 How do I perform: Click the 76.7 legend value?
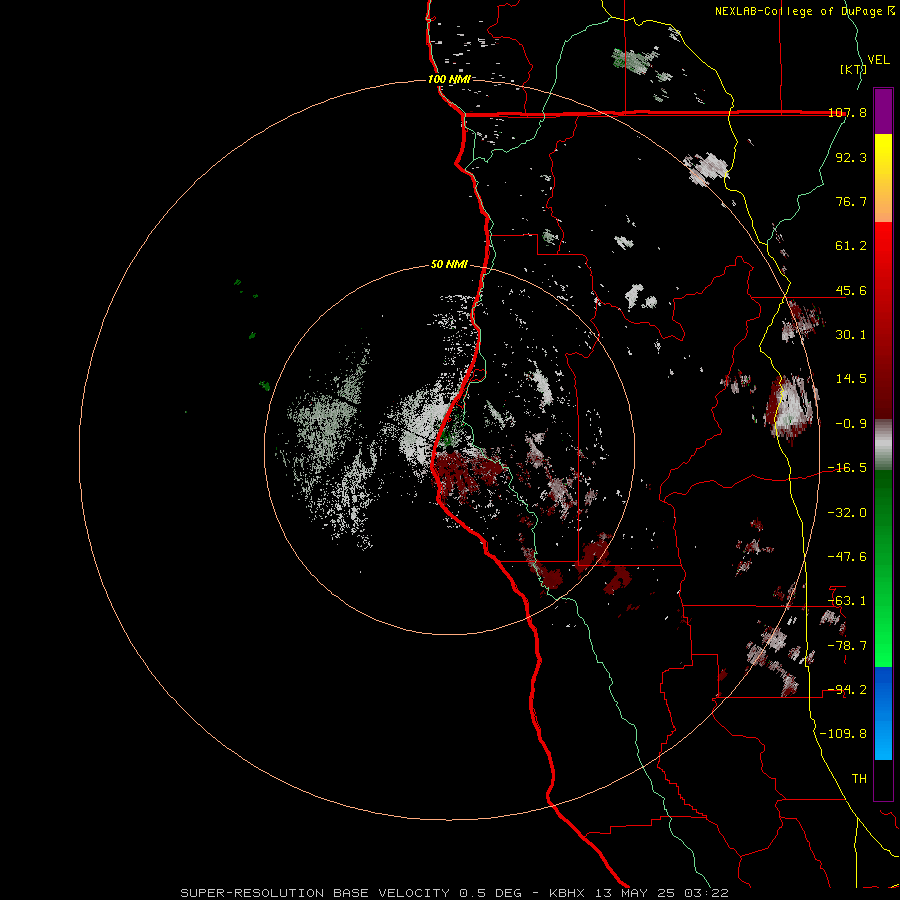pyautogui.click(x=851, y=201)
